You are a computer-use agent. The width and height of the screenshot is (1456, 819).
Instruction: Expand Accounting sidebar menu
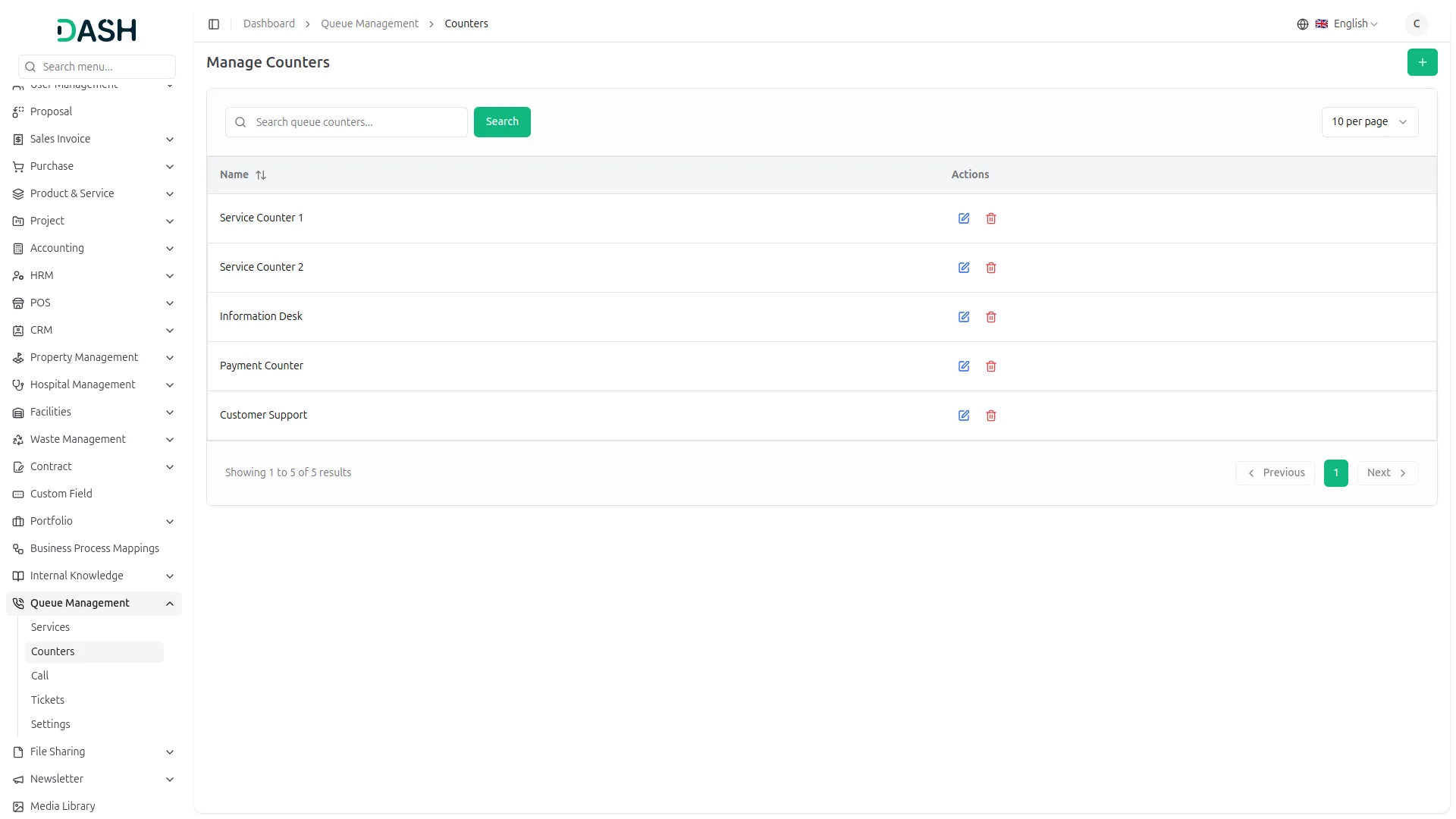(170, 249)
